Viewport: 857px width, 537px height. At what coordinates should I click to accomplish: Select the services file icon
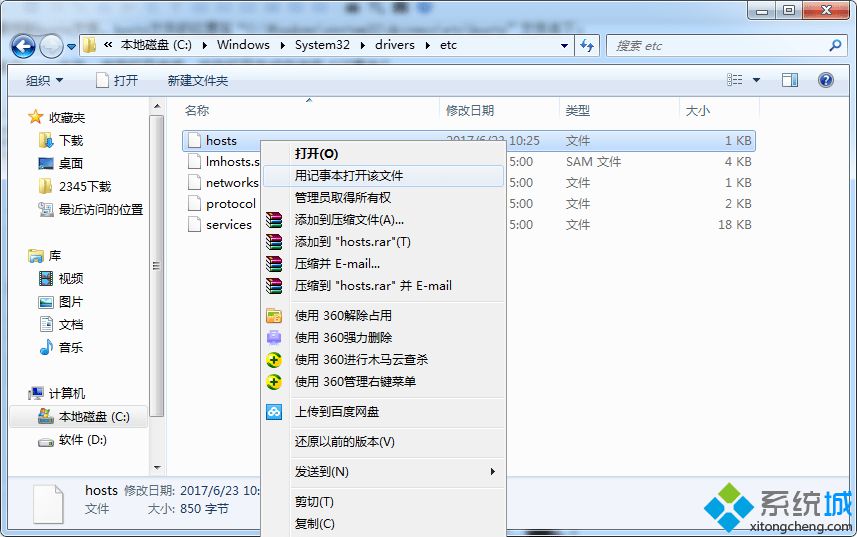pos(194,225)
